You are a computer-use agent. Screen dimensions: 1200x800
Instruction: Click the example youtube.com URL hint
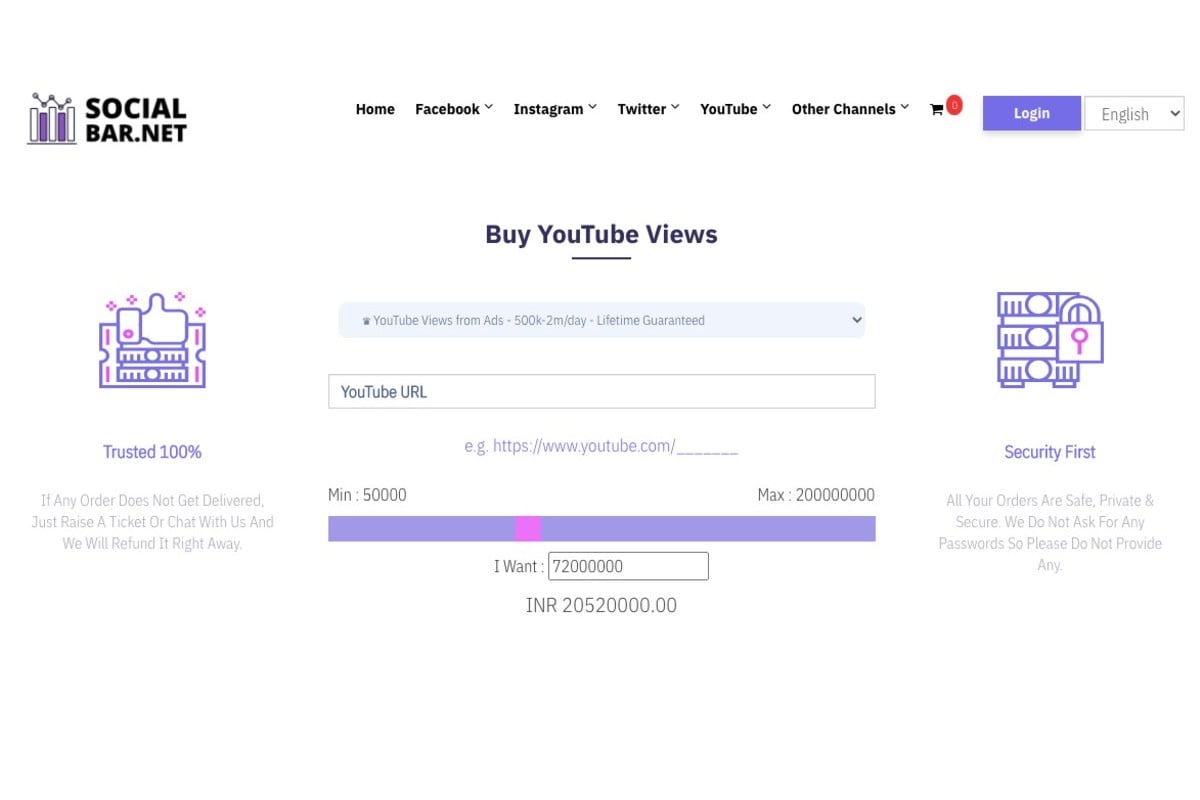pos(601,446)
